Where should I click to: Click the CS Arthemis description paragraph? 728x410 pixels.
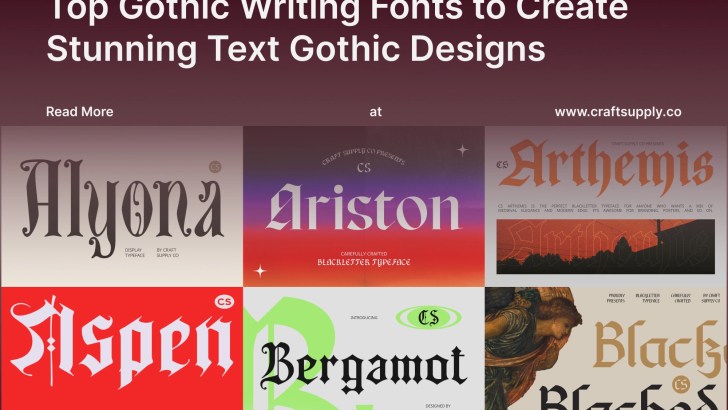click(x=605, y=208)
